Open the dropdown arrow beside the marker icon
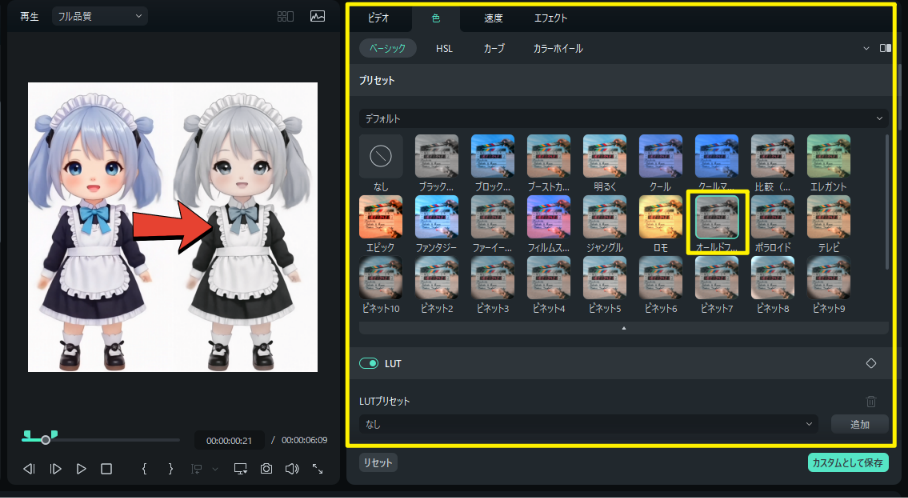Viewport: 908px width, 498px height. point(215,468)
